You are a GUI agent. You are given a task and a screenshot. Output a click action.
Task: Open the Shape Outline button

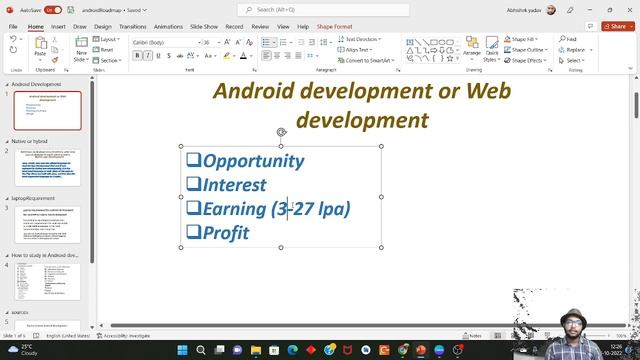pos(525,50)
